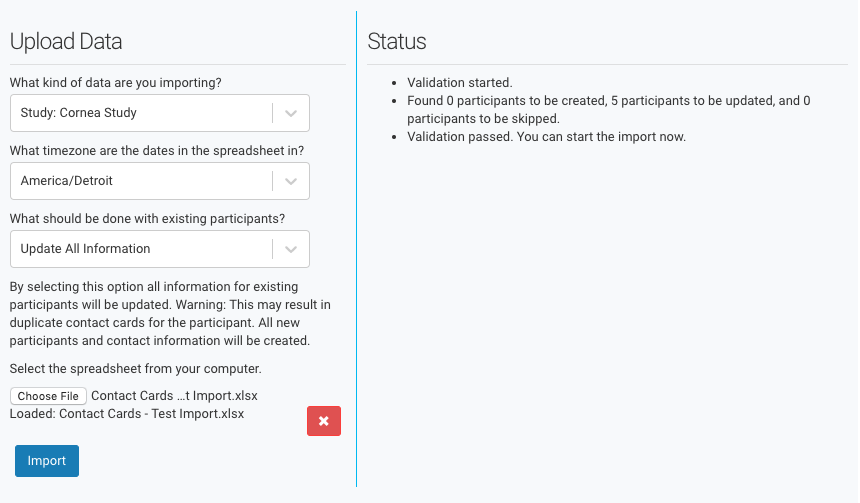Click the 'Study: Cornea Study' selected value
Screen dimensions: 860x503
79,113
